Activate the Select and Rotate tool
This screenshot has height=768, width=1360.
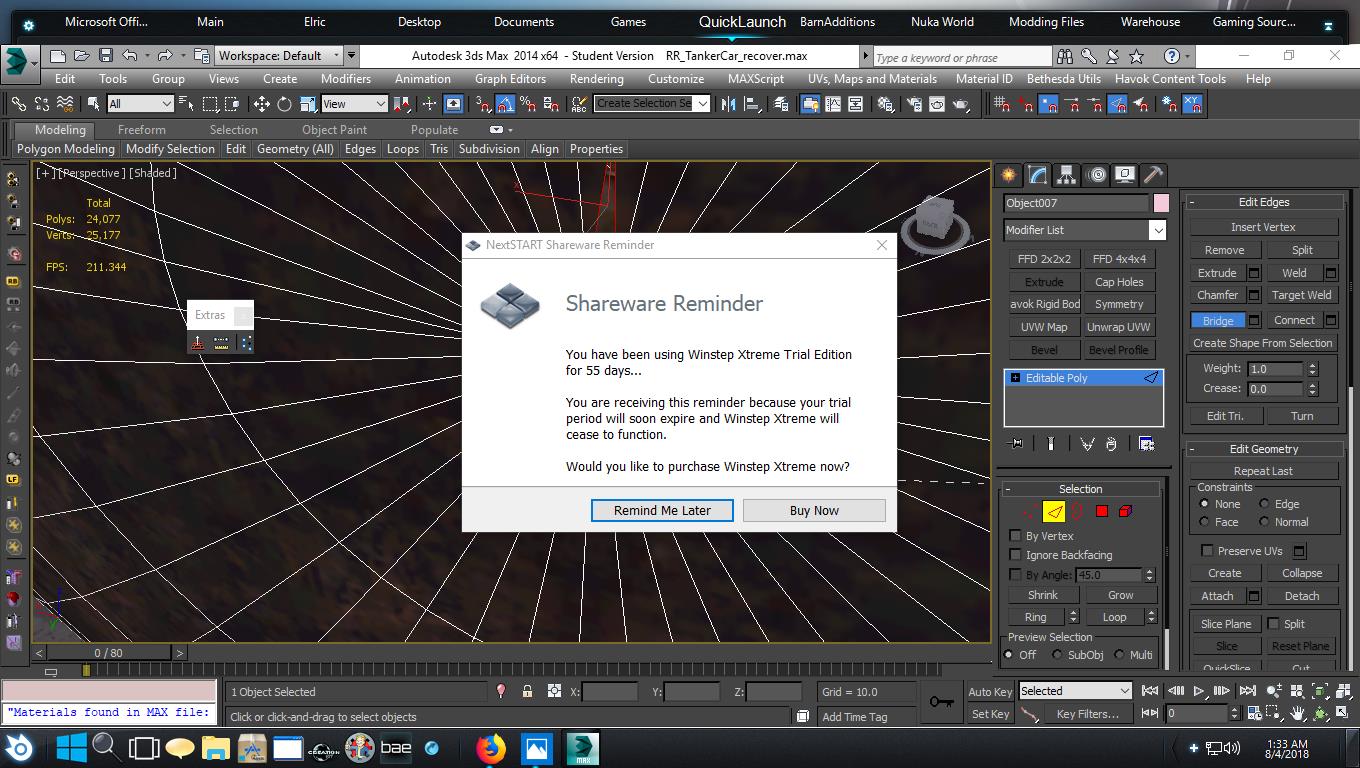(284, 104)
